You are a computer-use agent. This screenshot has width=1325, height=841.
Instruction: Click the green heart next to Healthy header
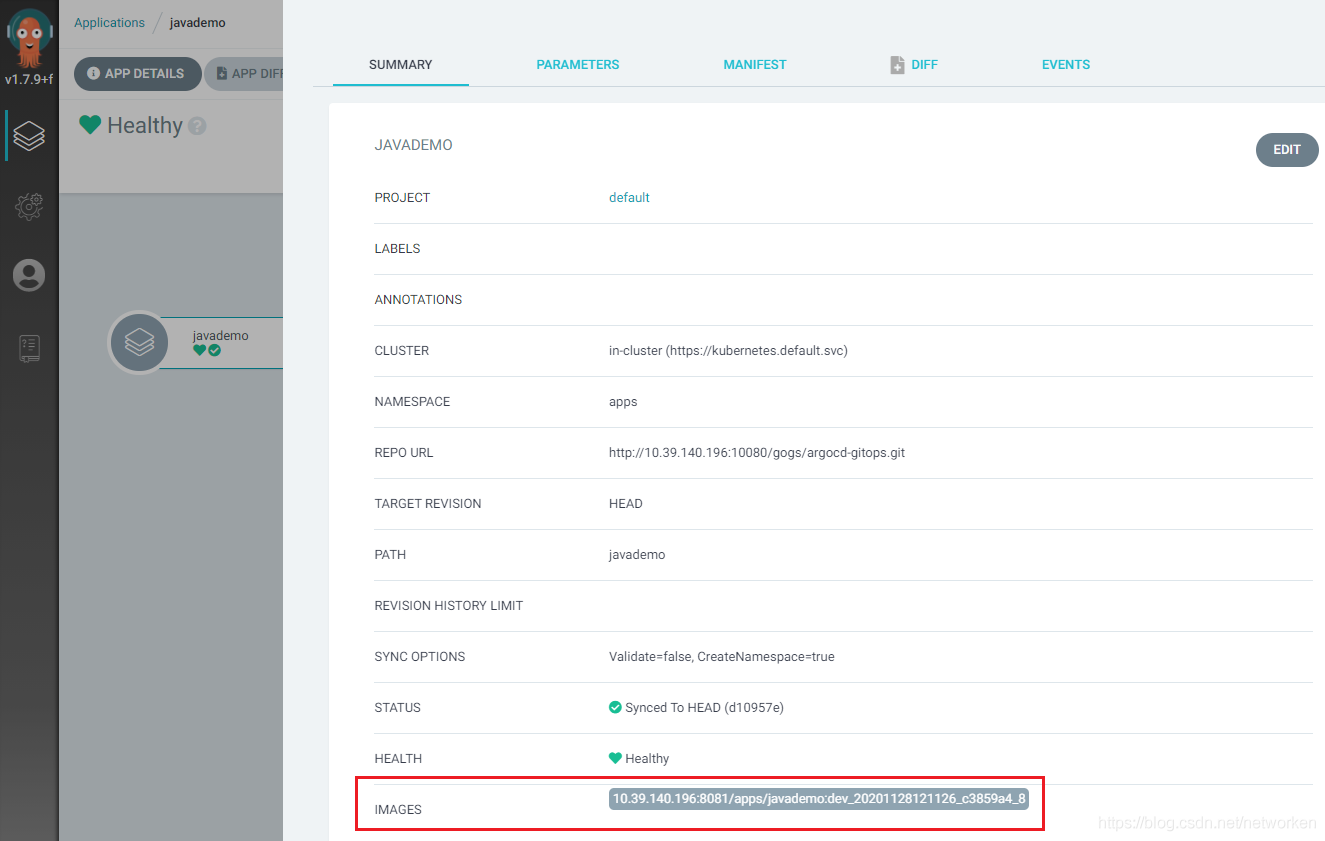90,125
